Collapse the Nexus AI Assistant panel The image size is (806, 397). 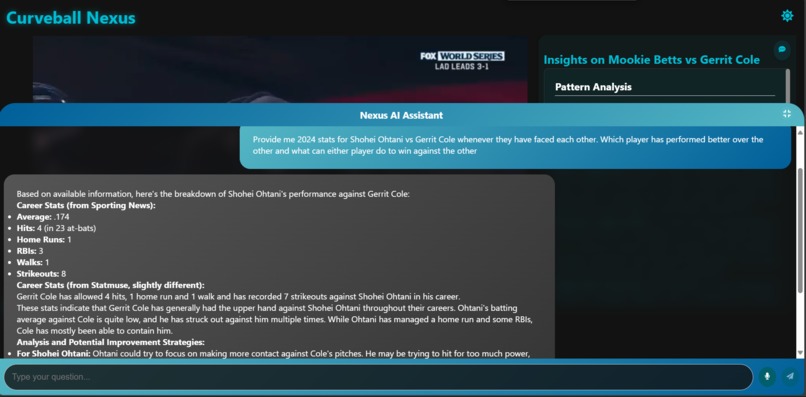787,114
